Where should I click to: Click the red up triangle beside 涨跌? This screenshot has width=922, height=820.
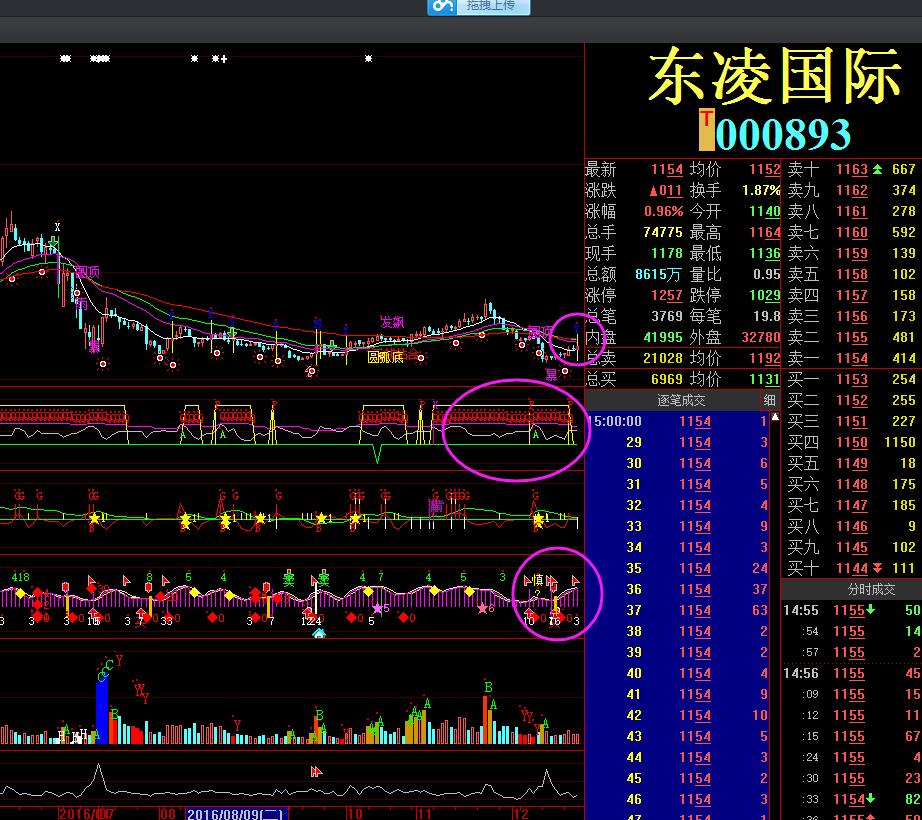[653, 190]
